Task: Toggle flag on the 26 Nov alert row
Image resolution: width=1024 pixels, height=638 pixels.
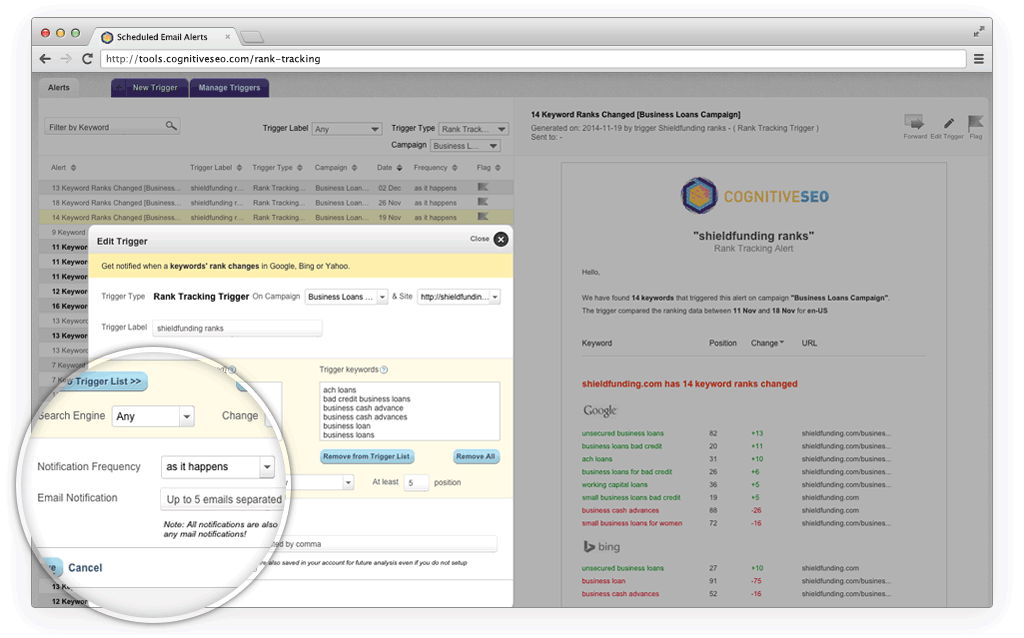Action: [483, 202]
